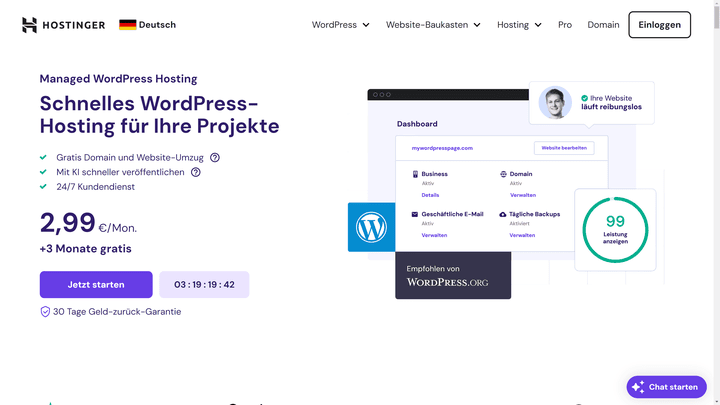Select the shield guarantee icon

tap(45, 312)
